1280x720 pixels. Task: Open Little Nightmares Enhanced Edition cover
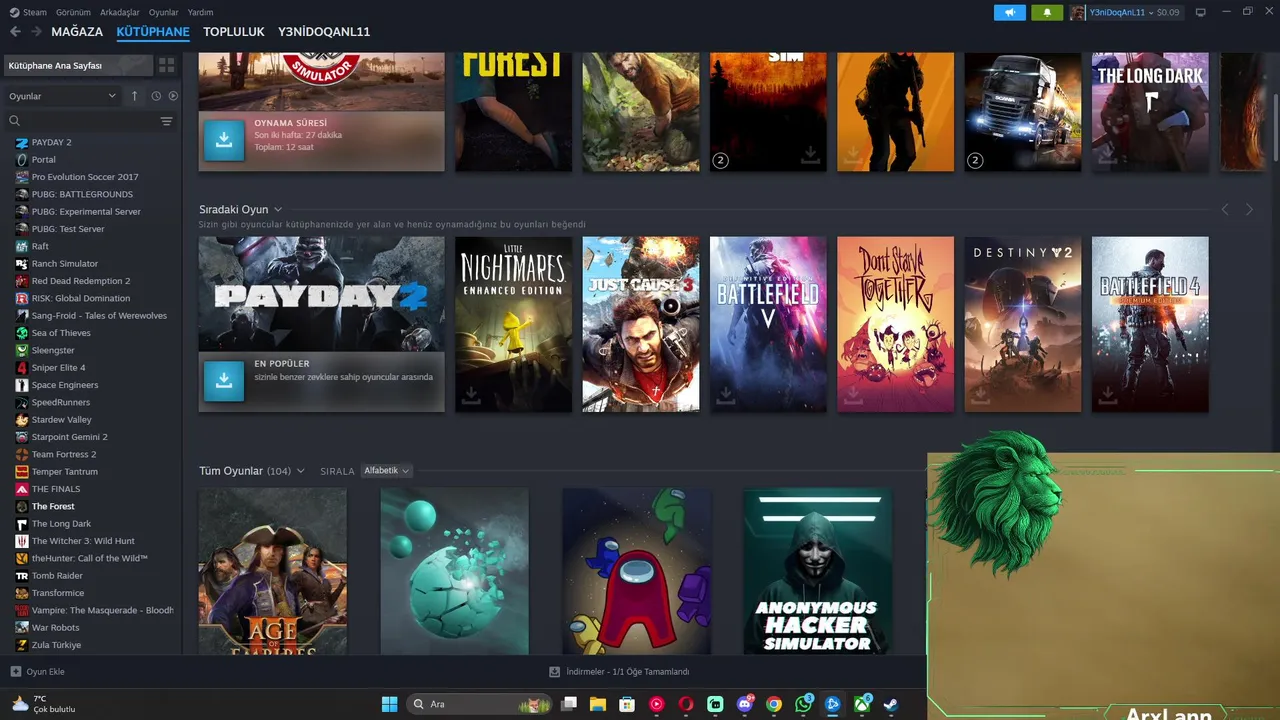tap(513, 324)
